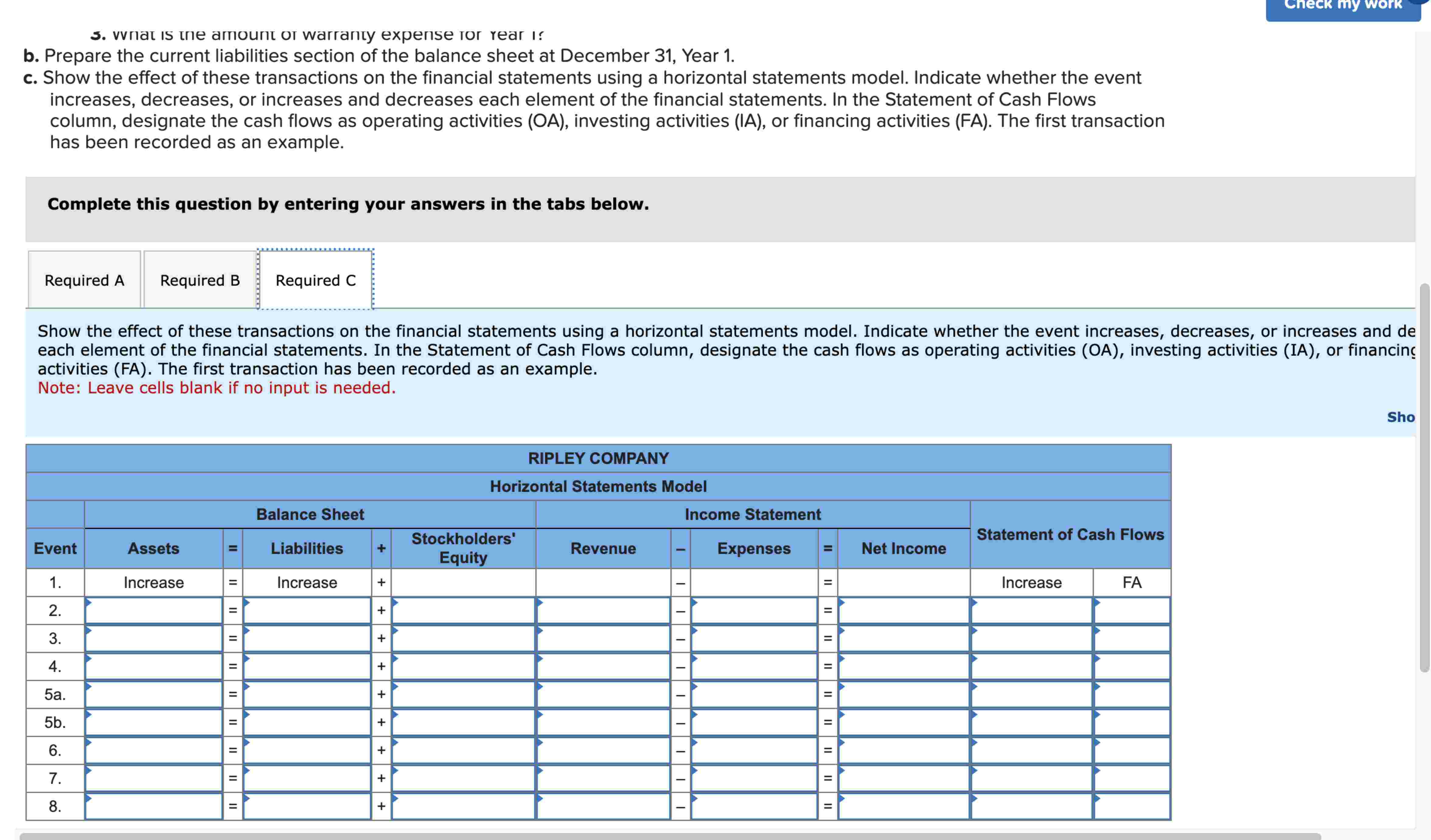Click the 'Net Income' column header

[x=904, y=548]
